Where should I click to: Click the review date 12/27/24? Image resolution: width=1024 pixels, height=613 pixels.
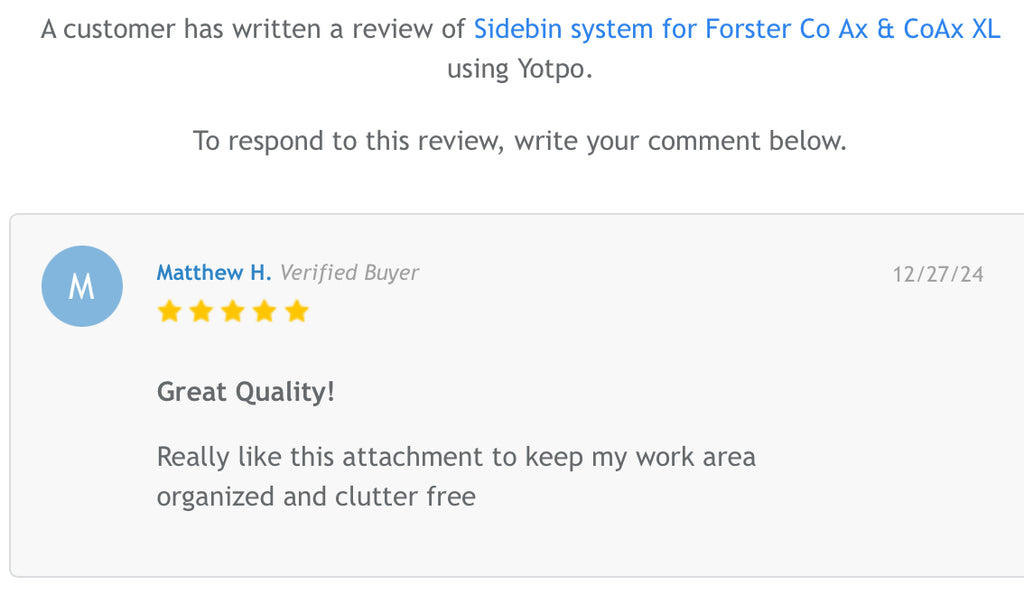(938, 274)
